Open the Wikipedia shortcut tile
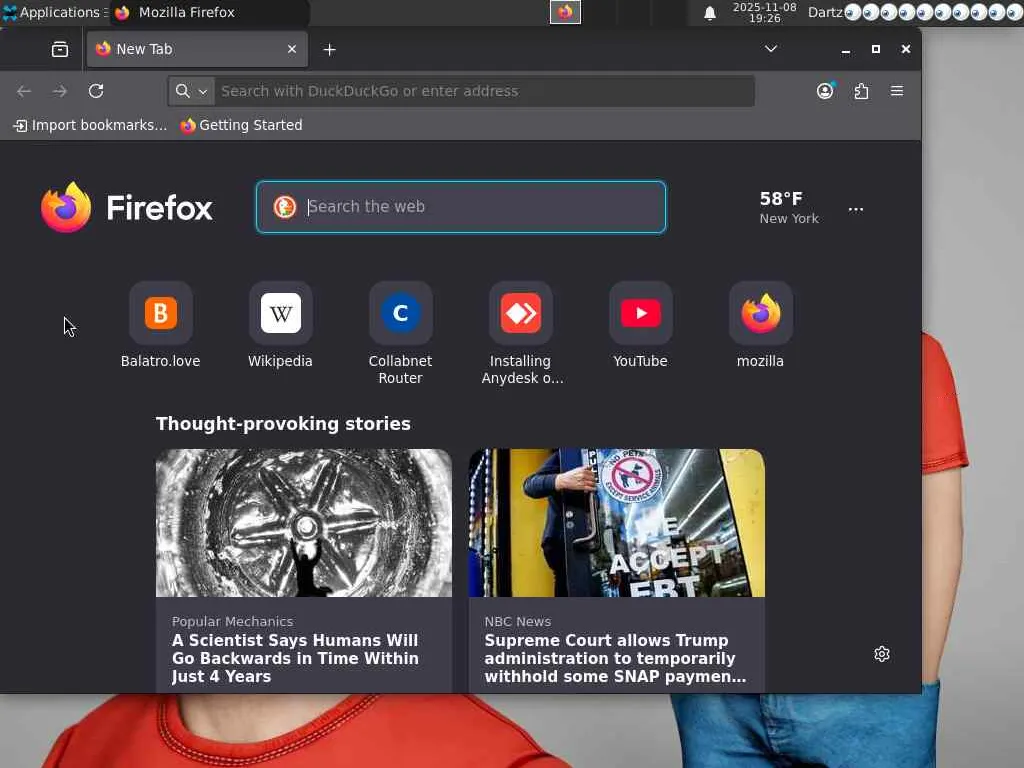The height and width of the screenshot is (768, 1024). point(280,325)
